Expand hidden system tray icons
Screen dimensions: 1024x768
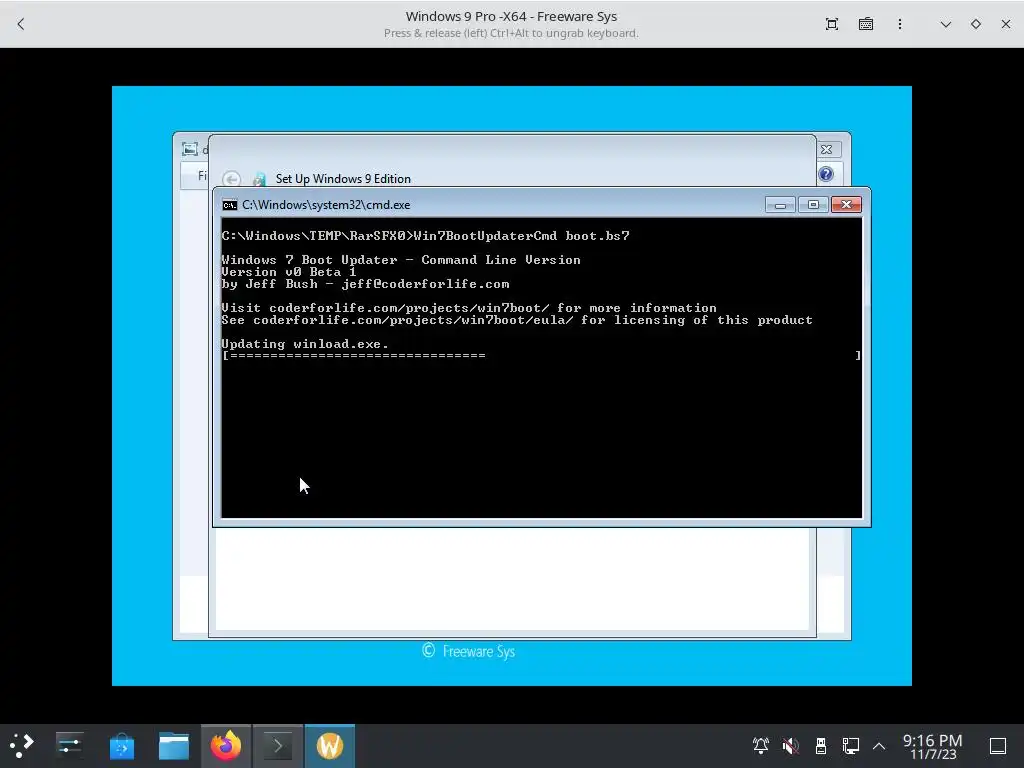coord(879,746)
